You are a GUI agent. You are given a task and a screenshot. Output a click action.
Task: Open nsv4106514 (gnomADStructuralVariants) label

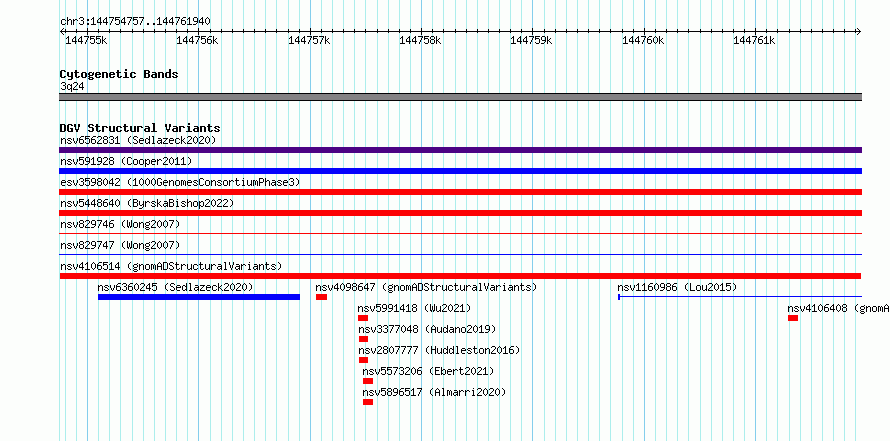tap(171, 266)
